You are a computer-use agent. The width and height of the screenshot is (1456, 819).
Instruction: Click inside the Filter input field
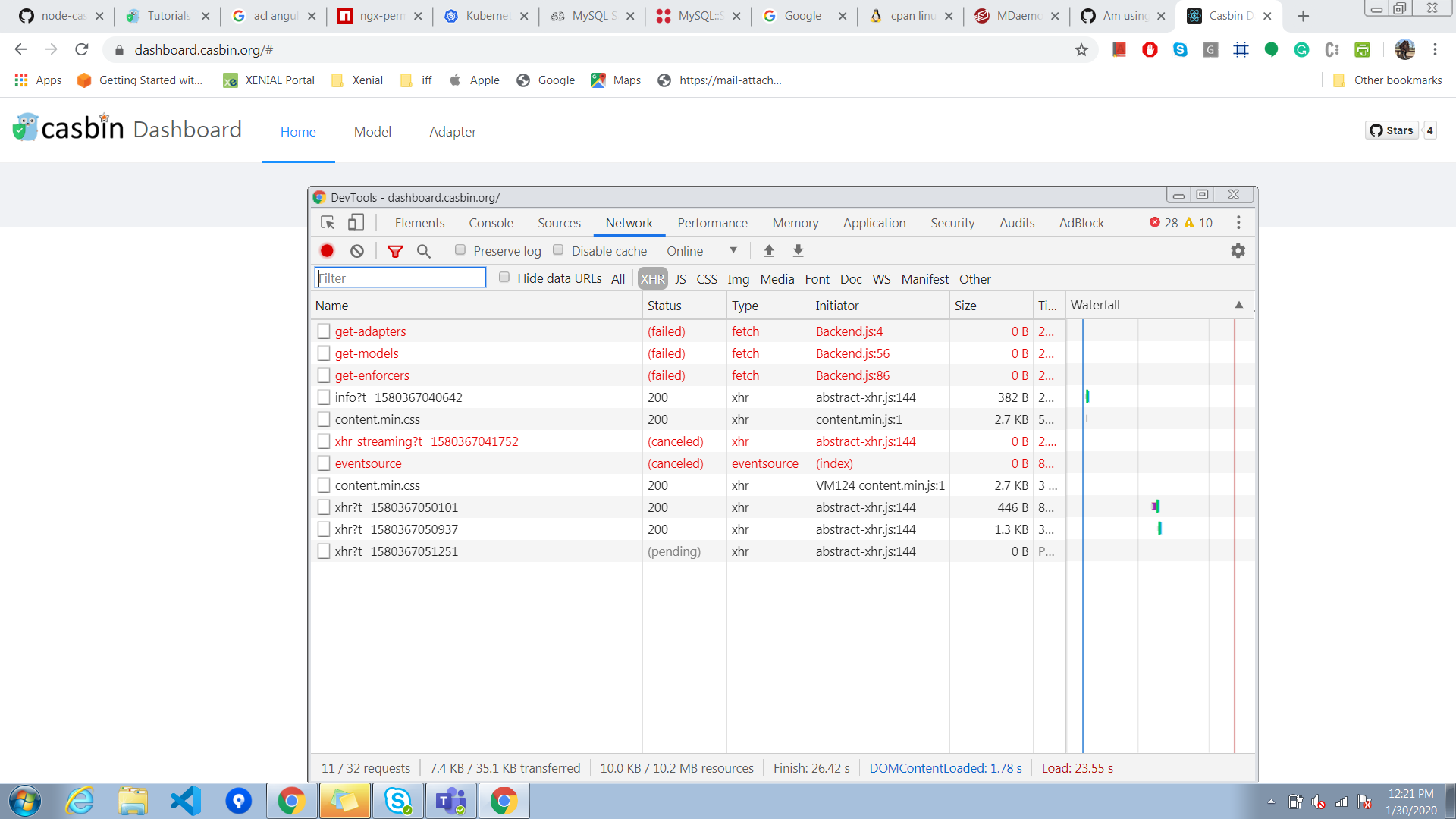pos(400,278)
